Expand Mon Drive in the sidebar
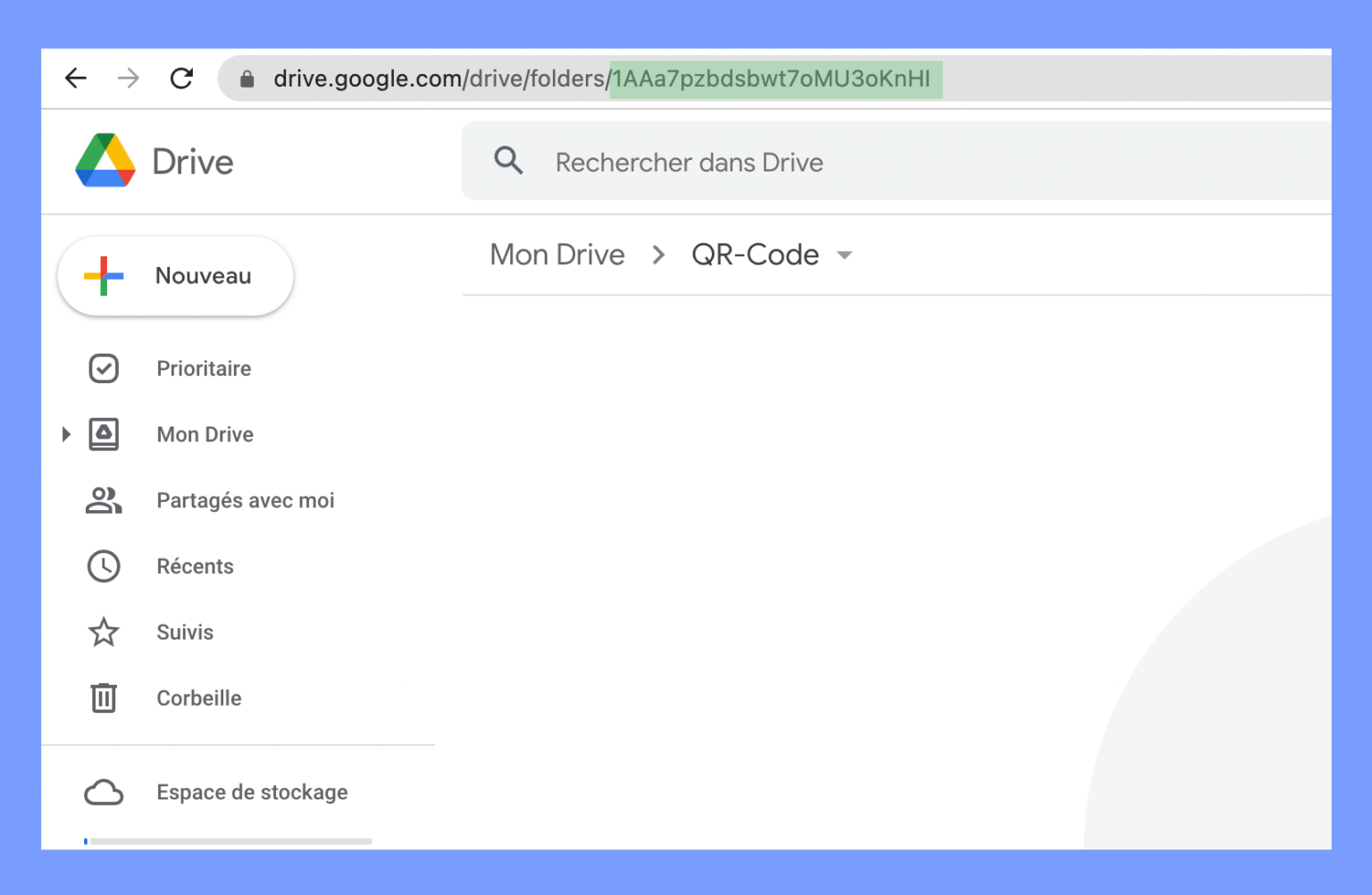 click(65, 434)
